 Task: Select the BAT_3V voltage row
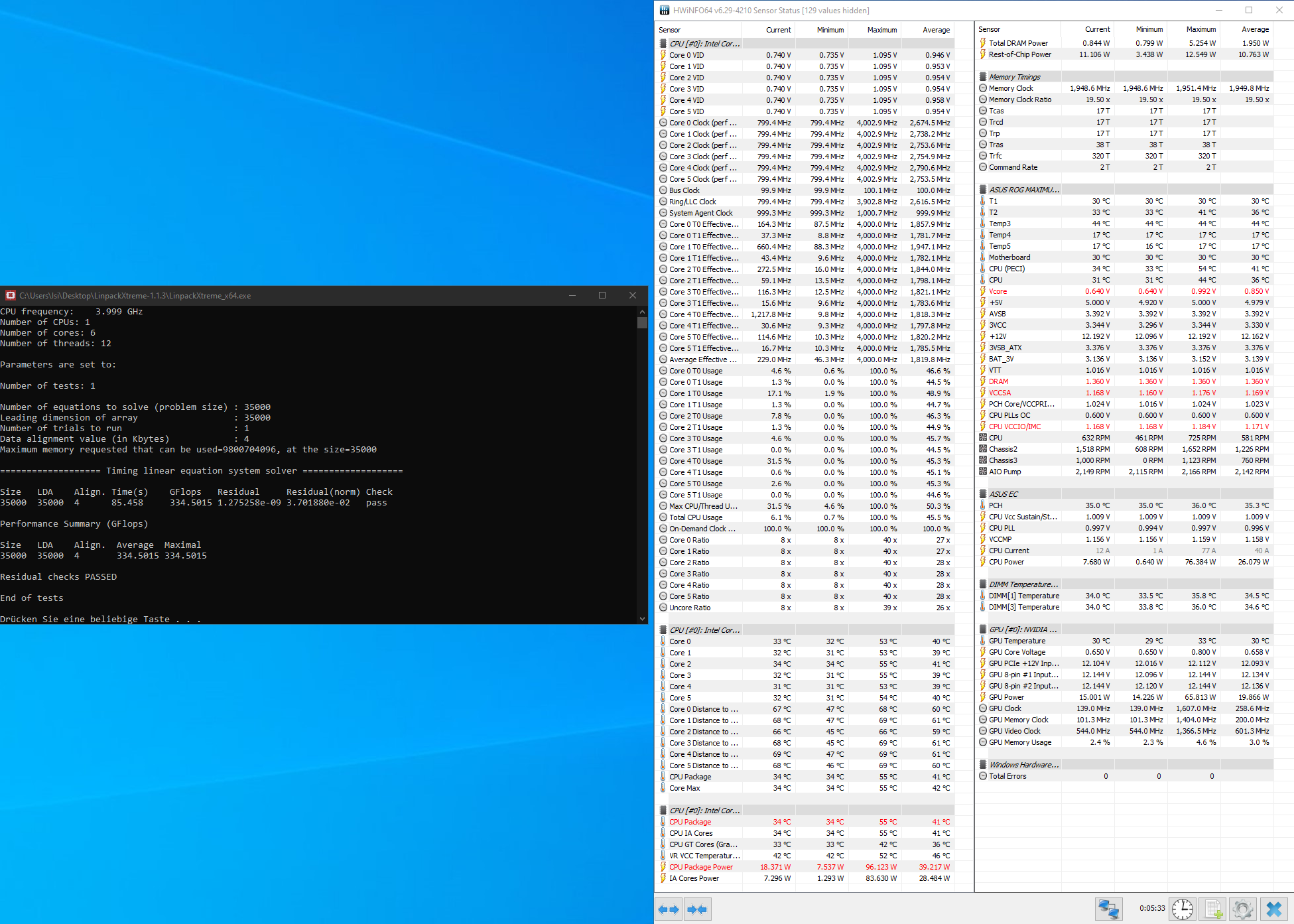(x=1125, y=359)
